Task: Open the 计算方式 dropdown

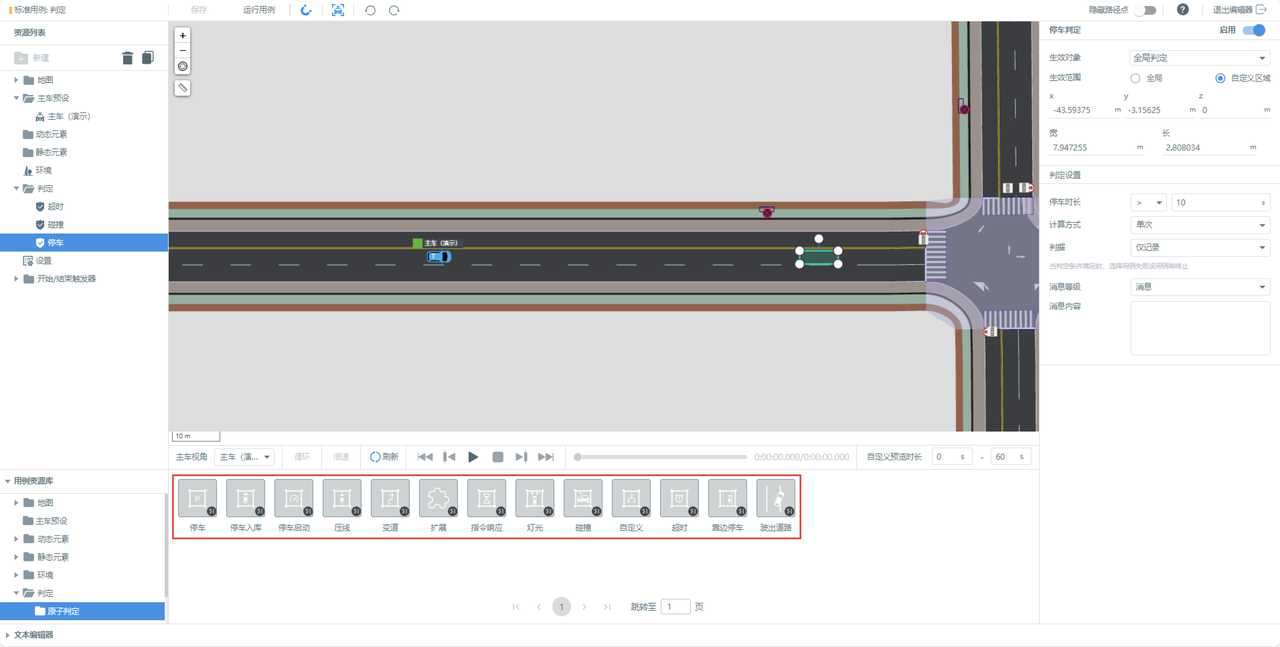Action: 1199,225
